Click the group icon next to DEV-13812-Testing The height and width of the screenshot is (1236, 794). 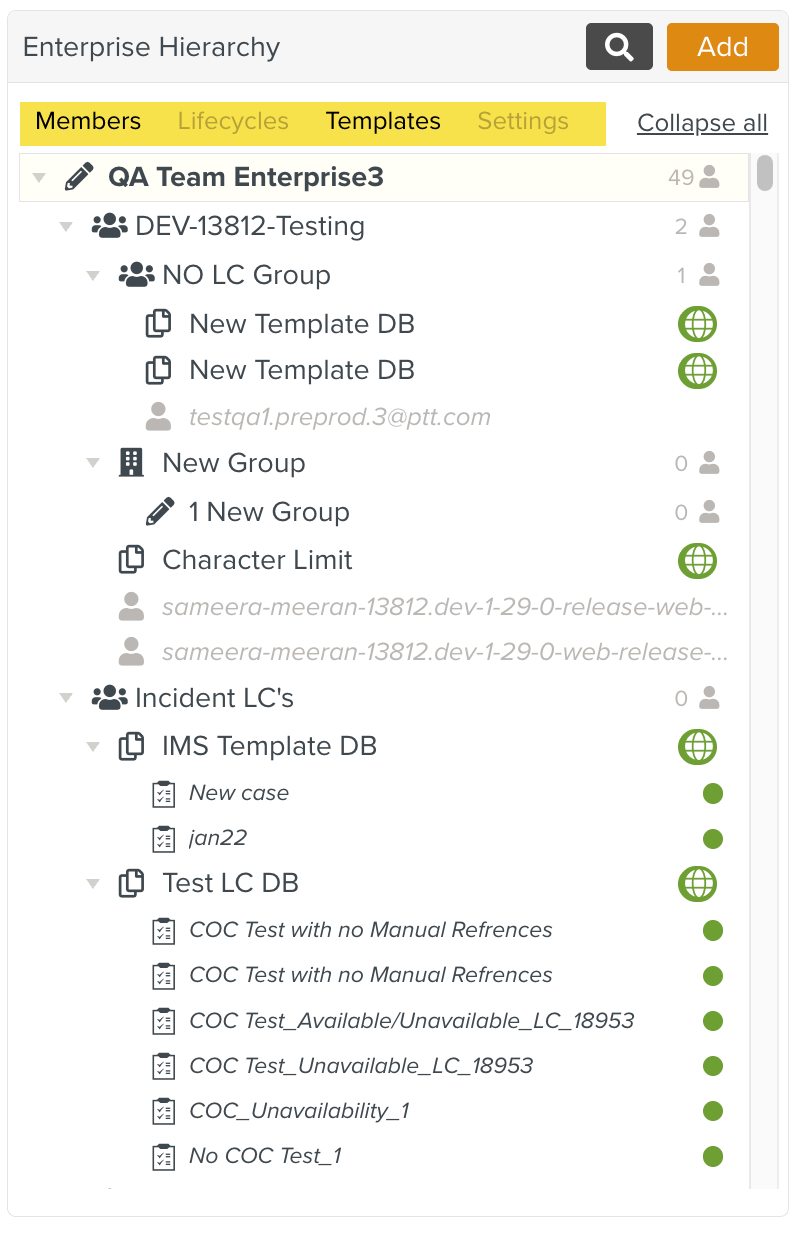pos(108,226)
